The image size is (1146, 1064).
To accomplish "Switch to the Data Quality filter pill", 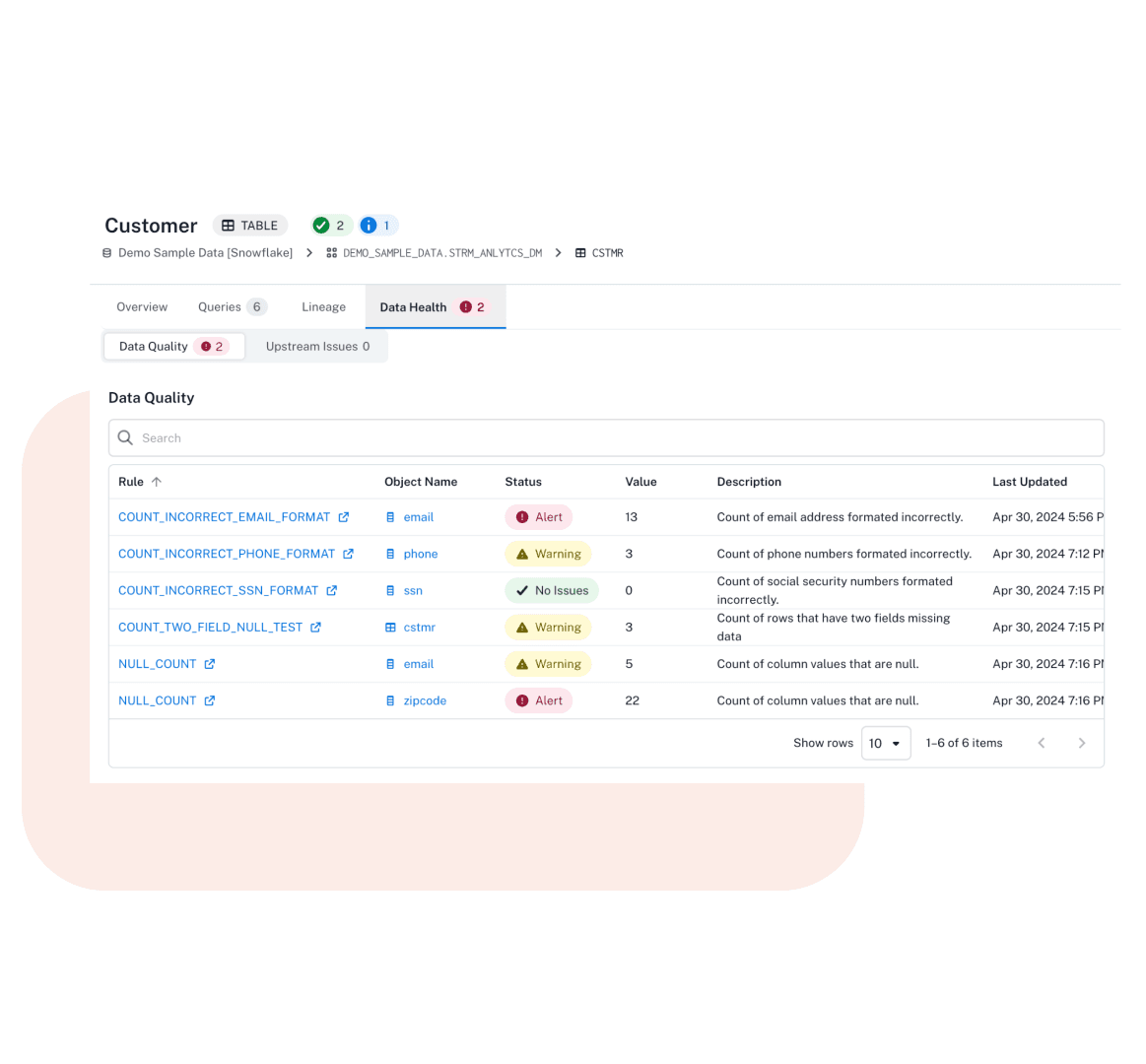I will [173, 346].
